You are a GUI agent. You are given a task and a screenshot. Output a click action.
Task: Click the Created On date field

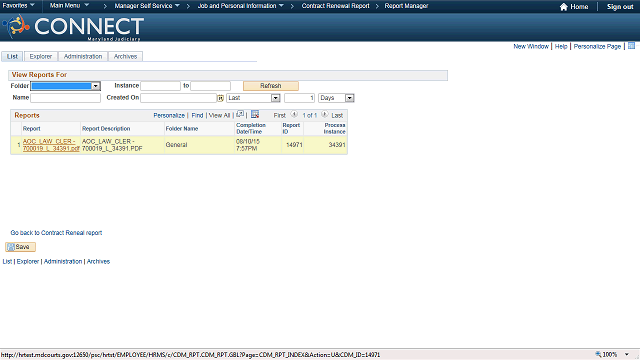tap(178, 98)
